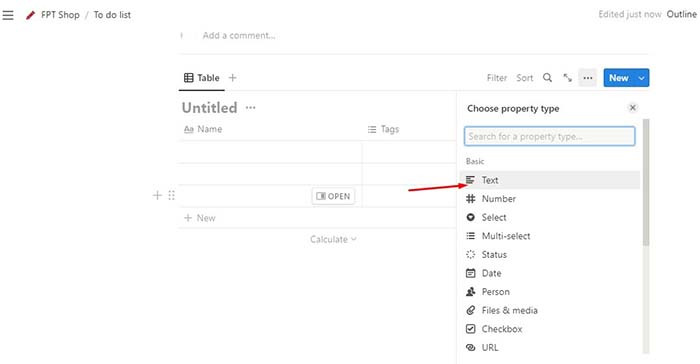Open Untitled database options ellipsis
Image resolution: width=700 pixels, height=364 pixels.
tap(250, 108)
